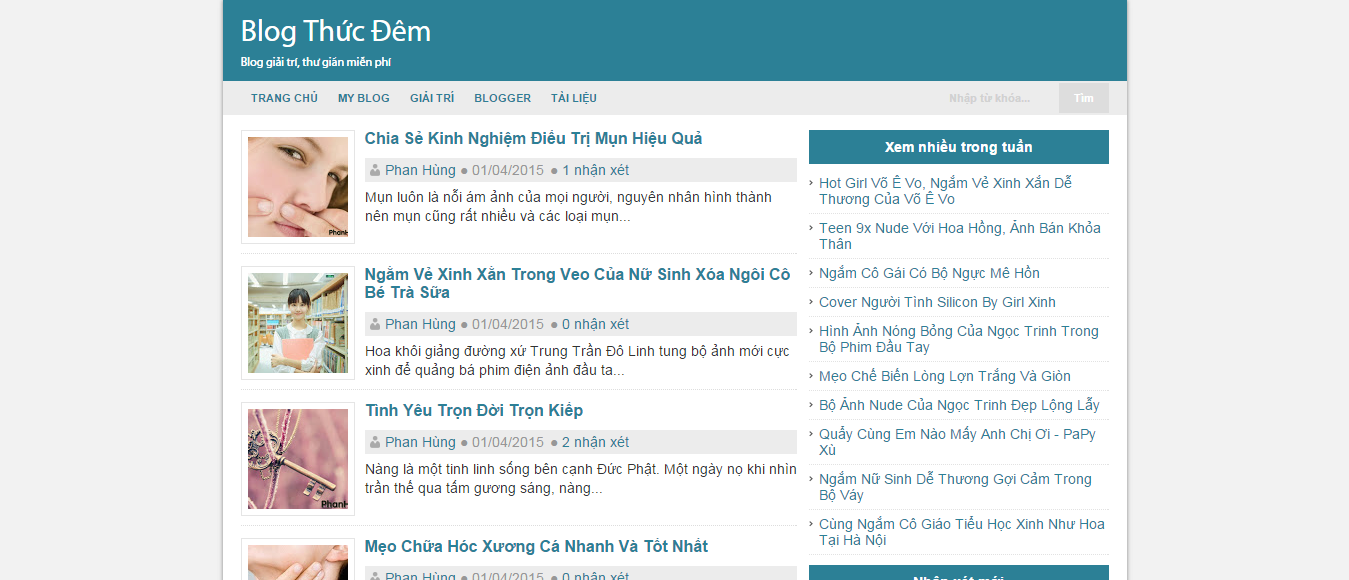Open "2 nhận xét" on the Tình Yêu post

point(595,442)
